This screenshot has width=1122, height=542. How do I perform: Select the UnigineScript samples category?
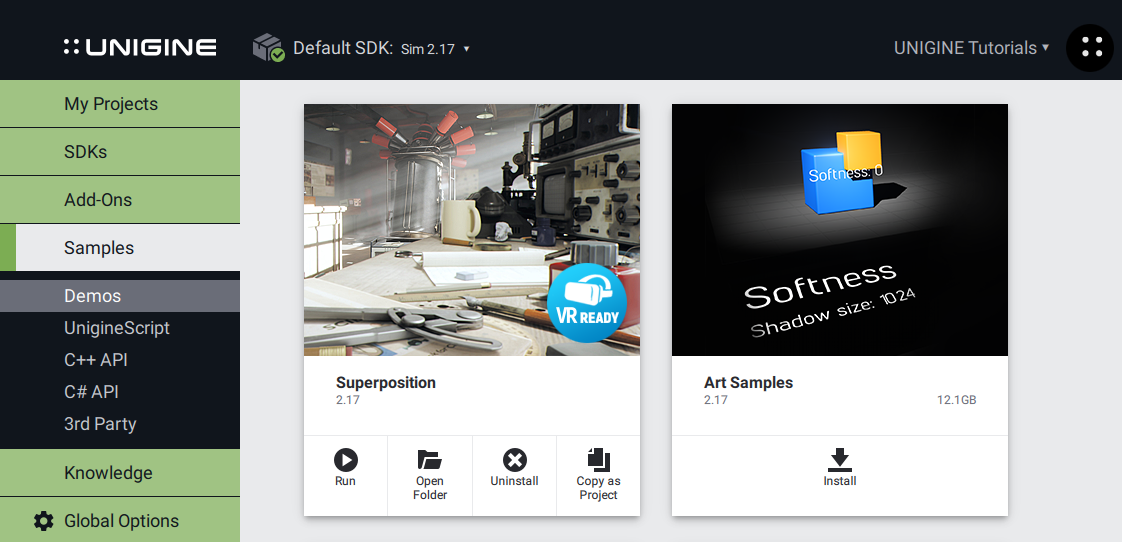click(117, 328)
